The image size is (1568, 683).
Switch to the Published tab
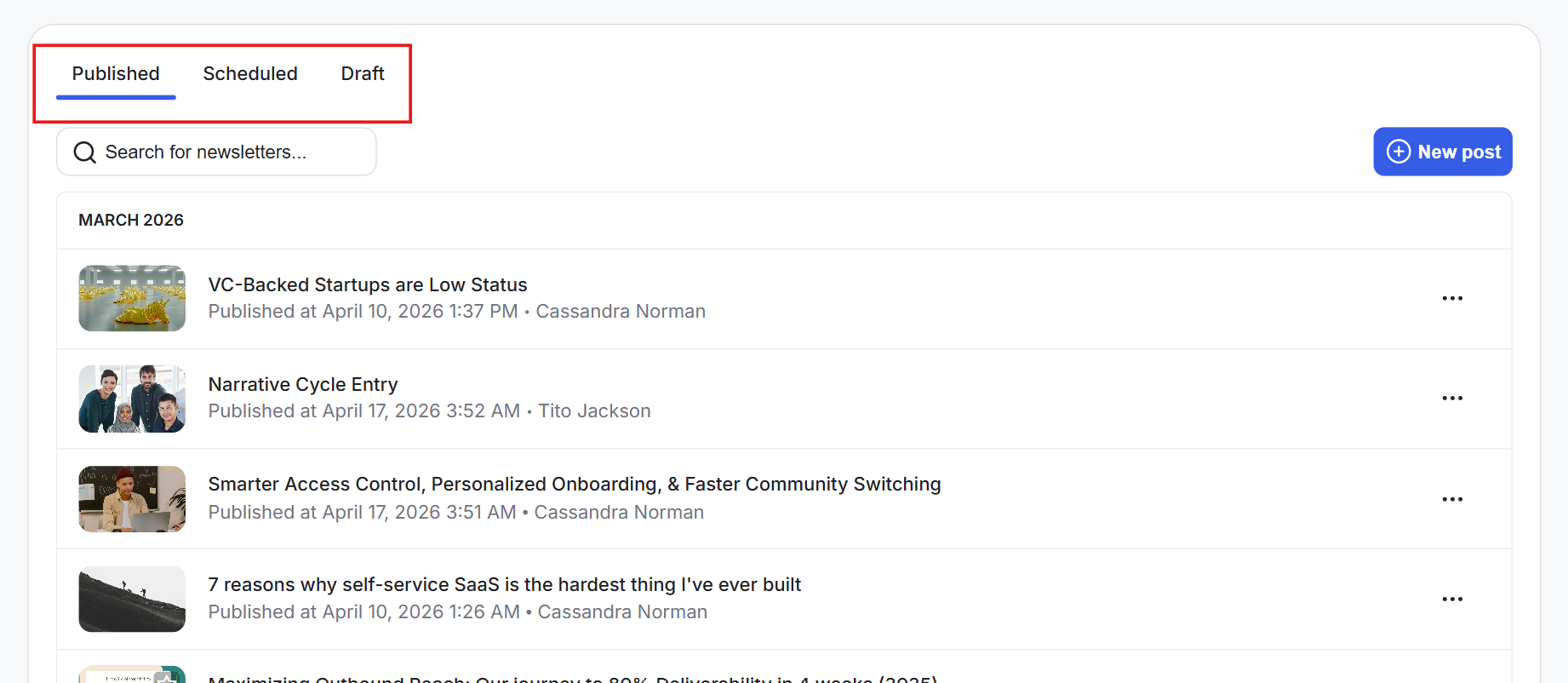pyautogui.click(x=116, y=74)
